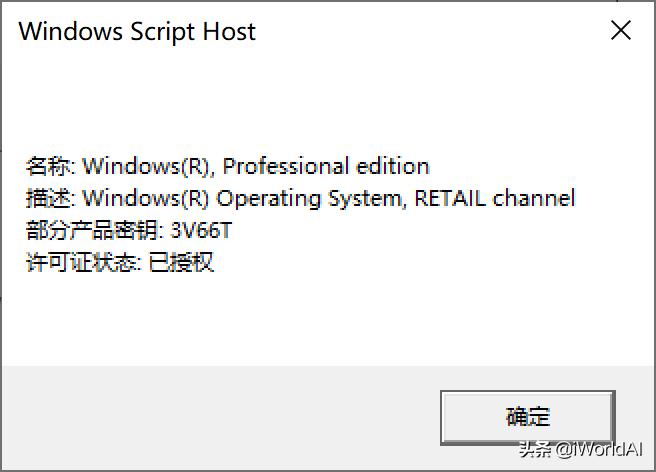The width and height of the screenshot is (656, 472).
Task: Click Windows(R) in the 名称 line
Action: pos(146,166)
